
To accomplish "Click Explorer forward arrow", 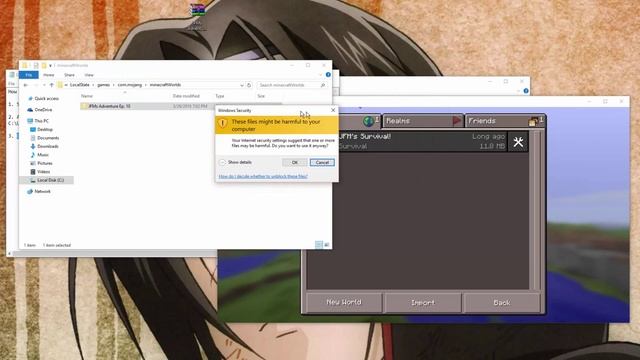I will (x=36, y=85).
